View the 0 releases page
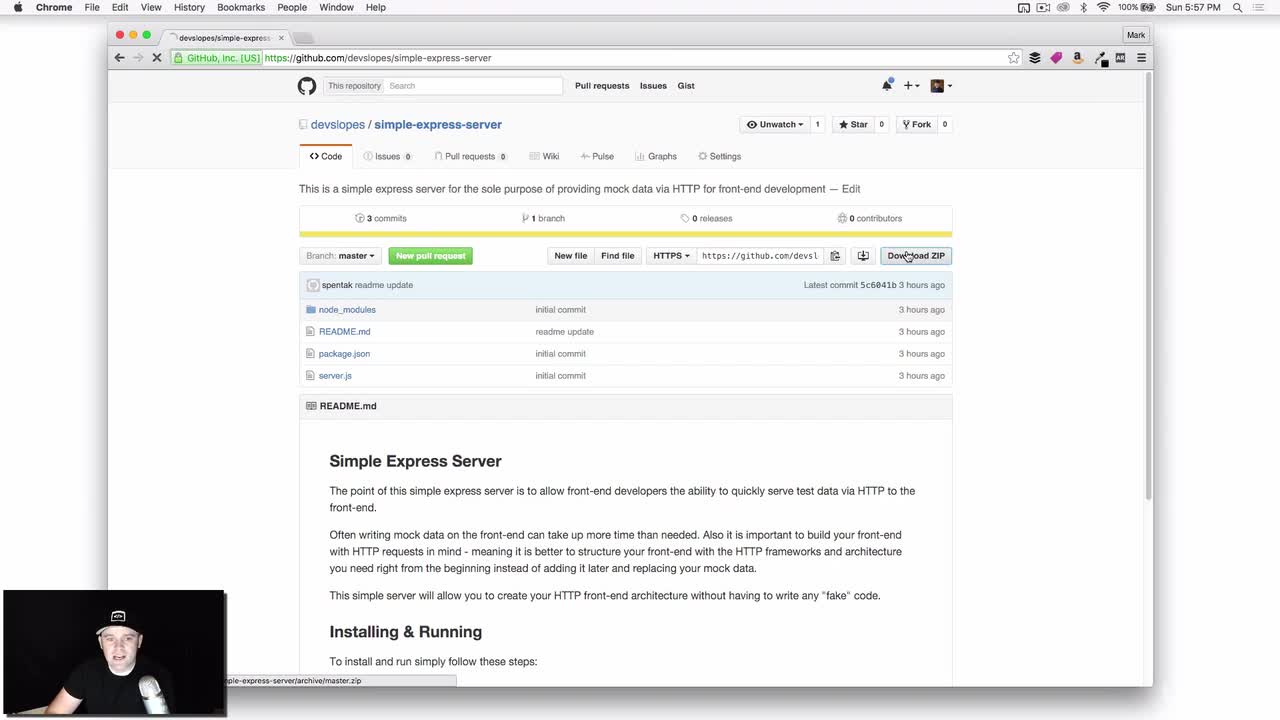 [x=706, y=218]
